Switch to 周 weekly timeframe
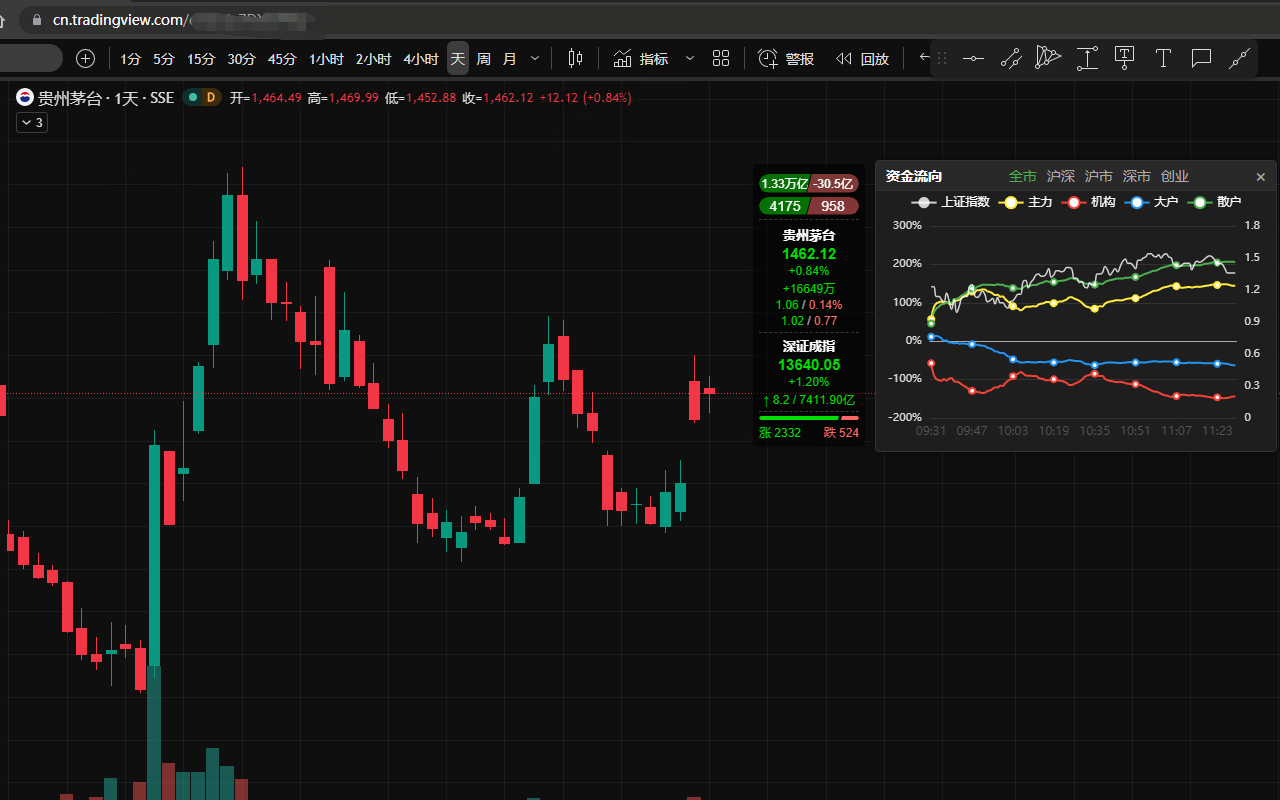Image resolution: width=1280 pixels, height=800 pixels. (x=484, y=59)
